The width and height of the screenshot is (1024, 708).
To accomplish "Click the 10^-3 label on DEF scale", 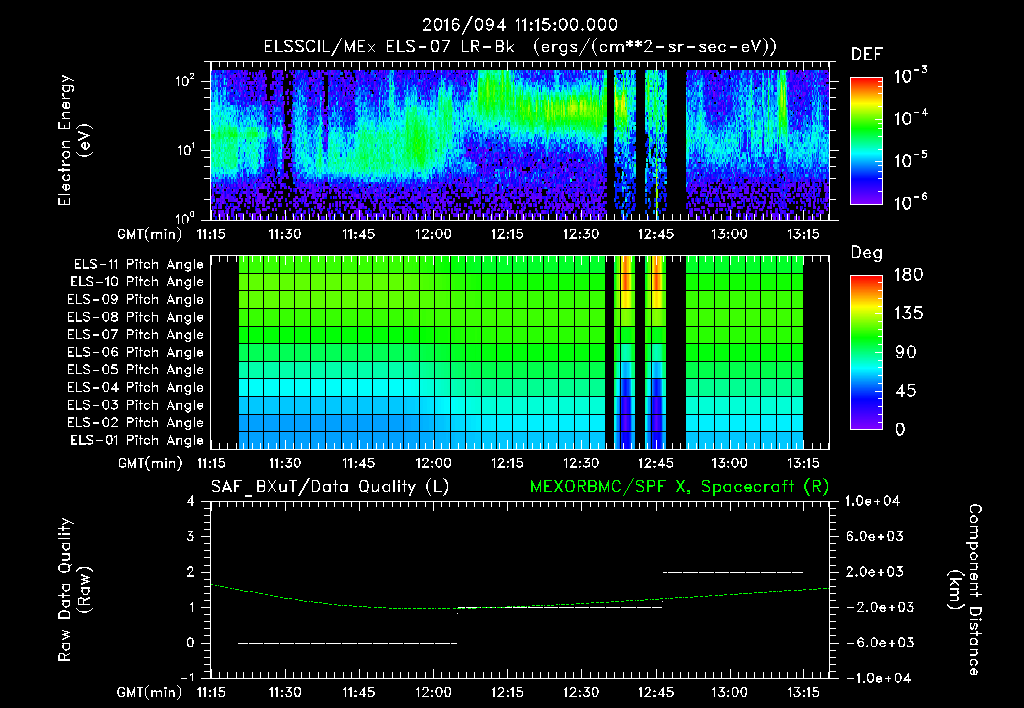I will [x=910, y=76].
